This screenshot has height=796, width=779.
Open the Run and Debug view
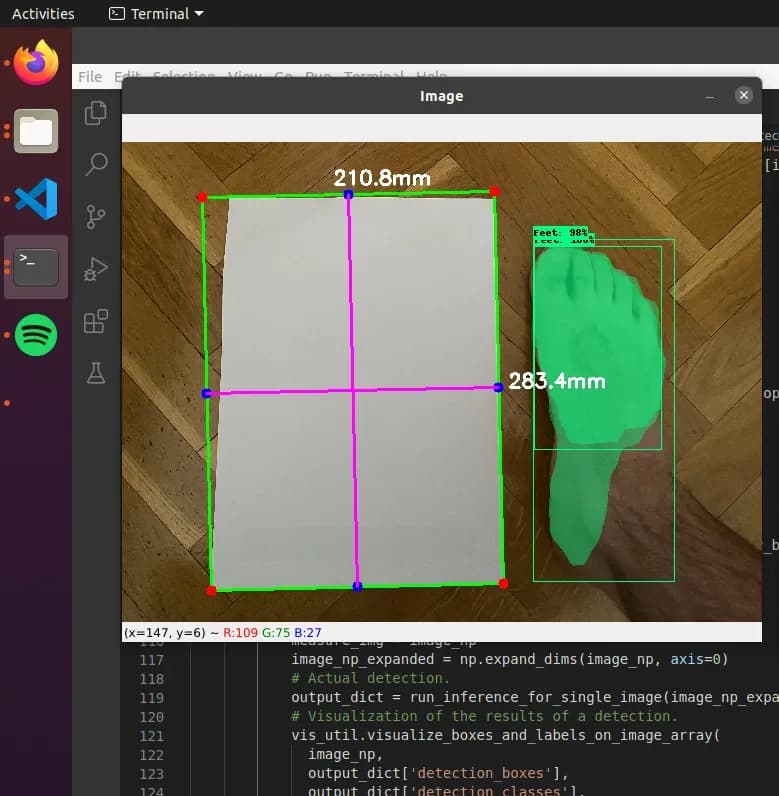click(x=95, y=269)
